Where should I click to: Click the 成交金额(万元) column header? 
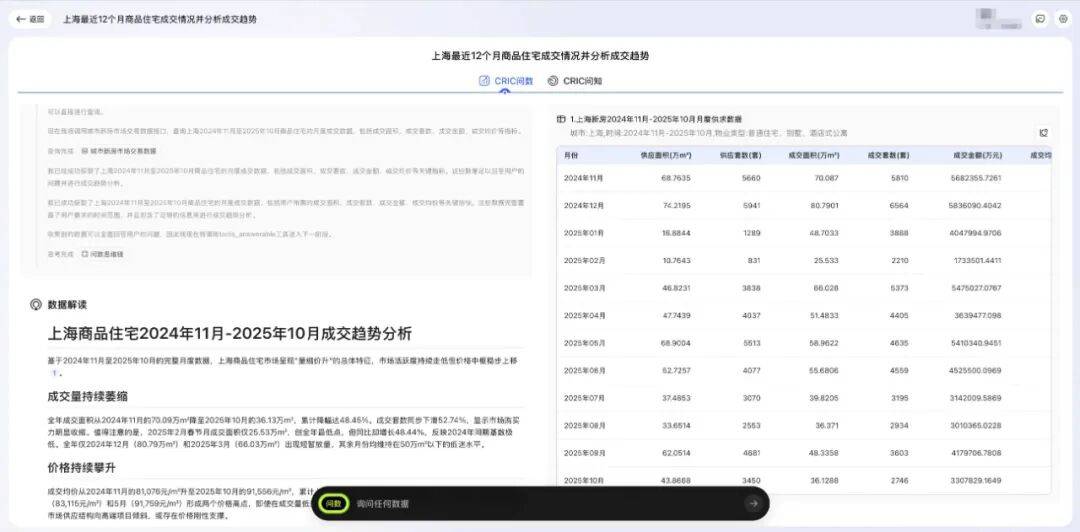[977, 156]
